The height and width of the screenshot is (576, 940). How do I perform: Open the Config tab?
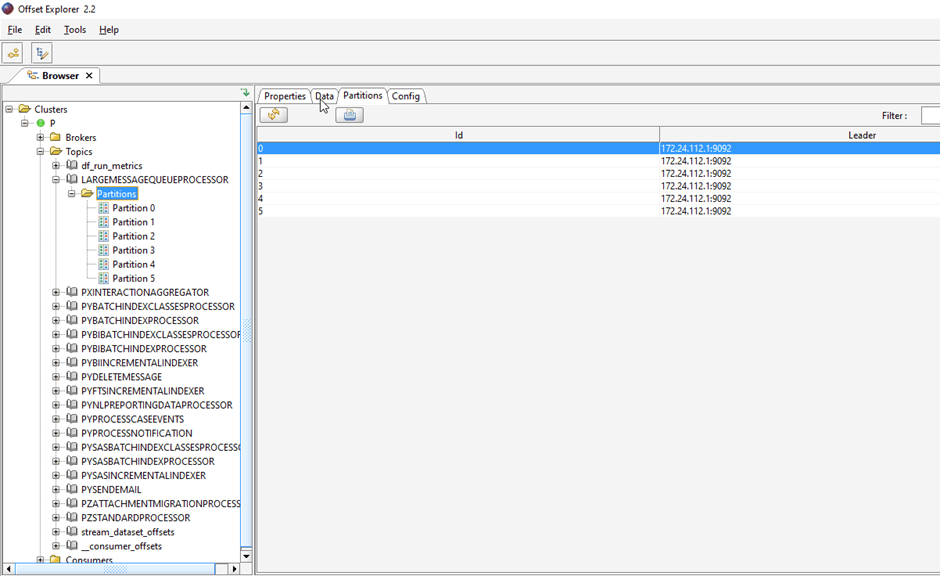click(x=405, y=96)
